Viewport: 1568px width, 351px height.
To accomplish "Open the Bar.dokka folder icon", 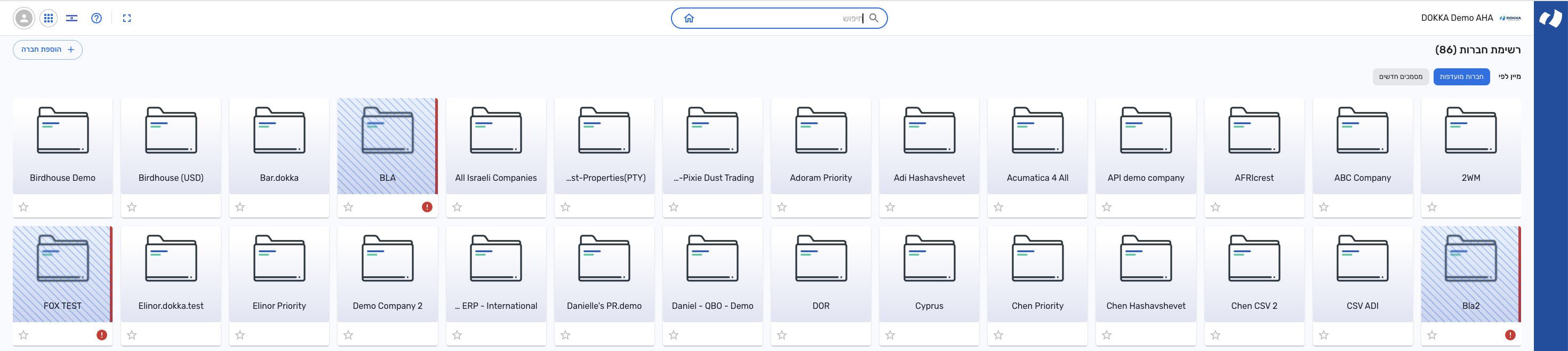I will (x=279, y=130).
